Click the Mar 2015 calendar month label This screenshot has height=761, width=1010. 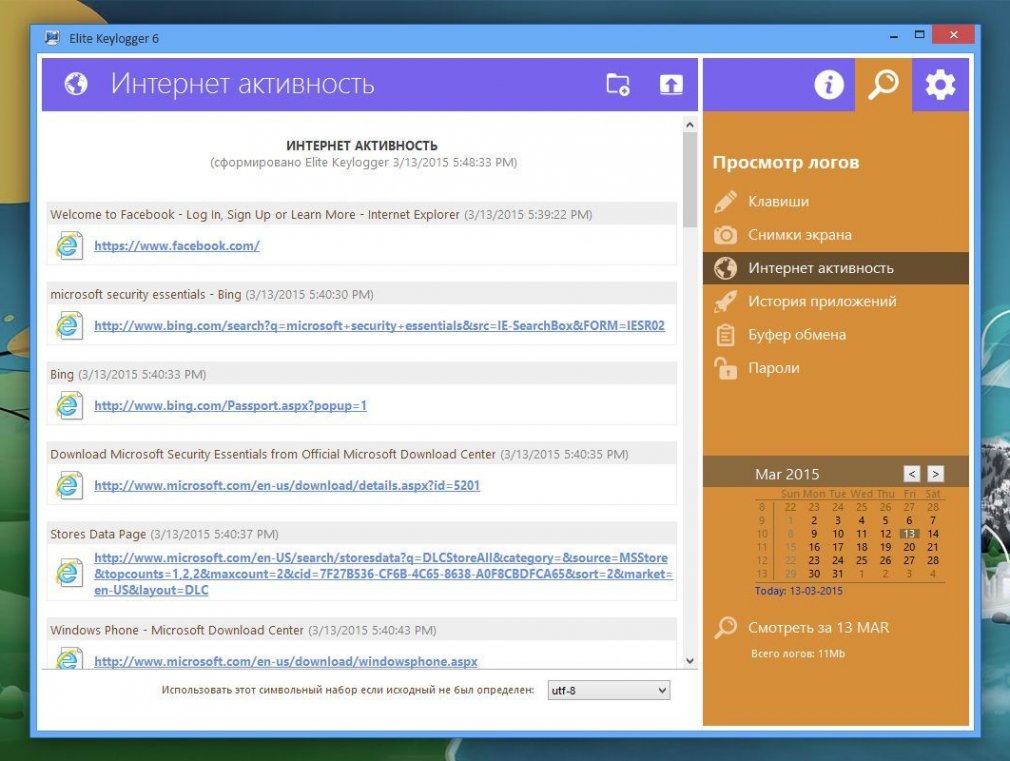pos(787,474)
